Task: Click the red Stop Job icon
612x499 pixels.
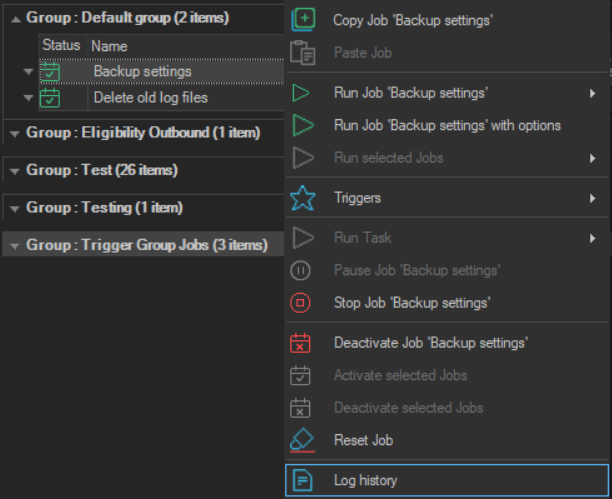Action: coord(302,302)
